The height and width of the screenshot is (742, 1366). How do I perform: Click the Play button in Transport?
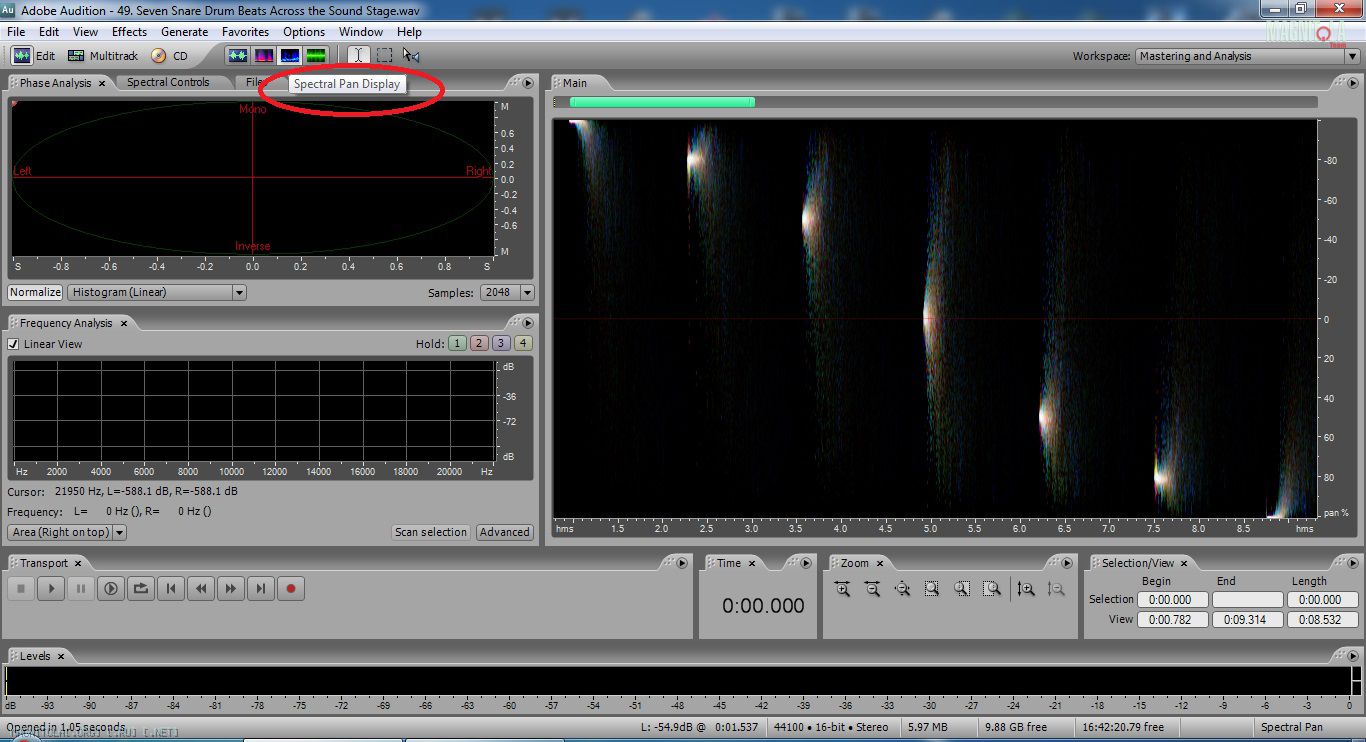(x=51, y=589)
